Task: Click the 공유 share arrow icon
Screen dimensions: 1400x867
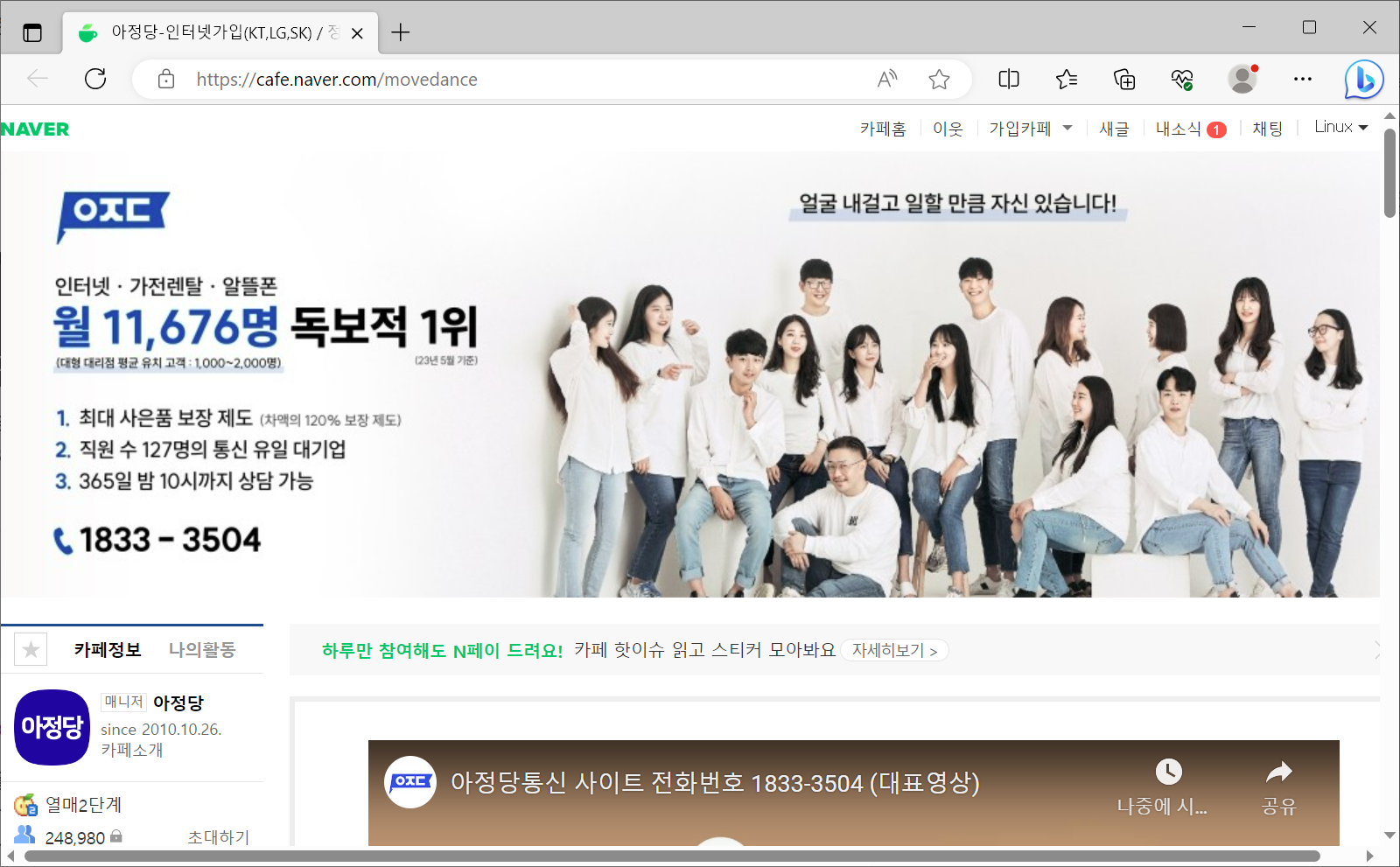Action: click(1278, 772)
